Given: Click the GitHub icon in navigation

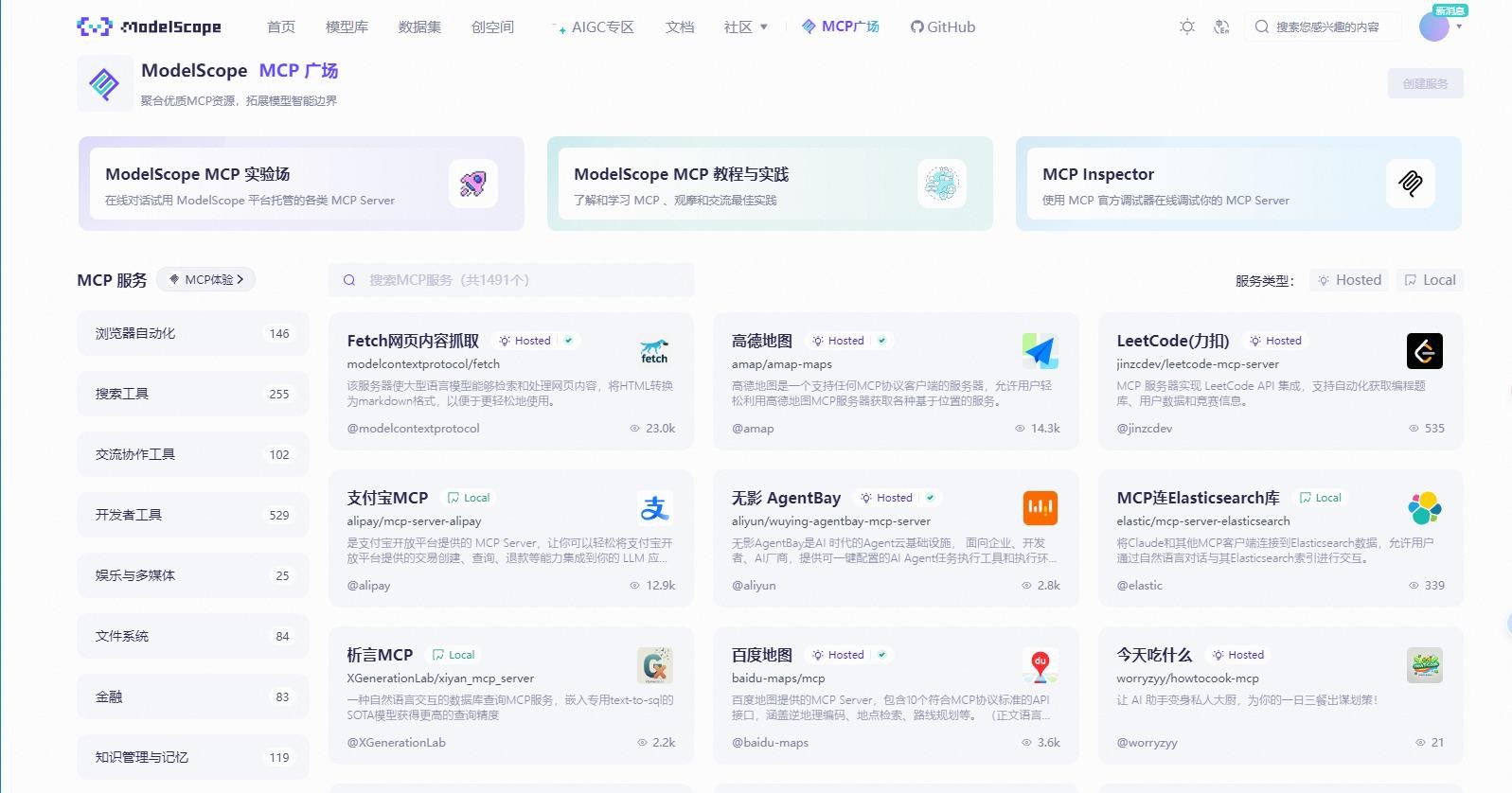Looking at the screenshot, I should 916,26.
